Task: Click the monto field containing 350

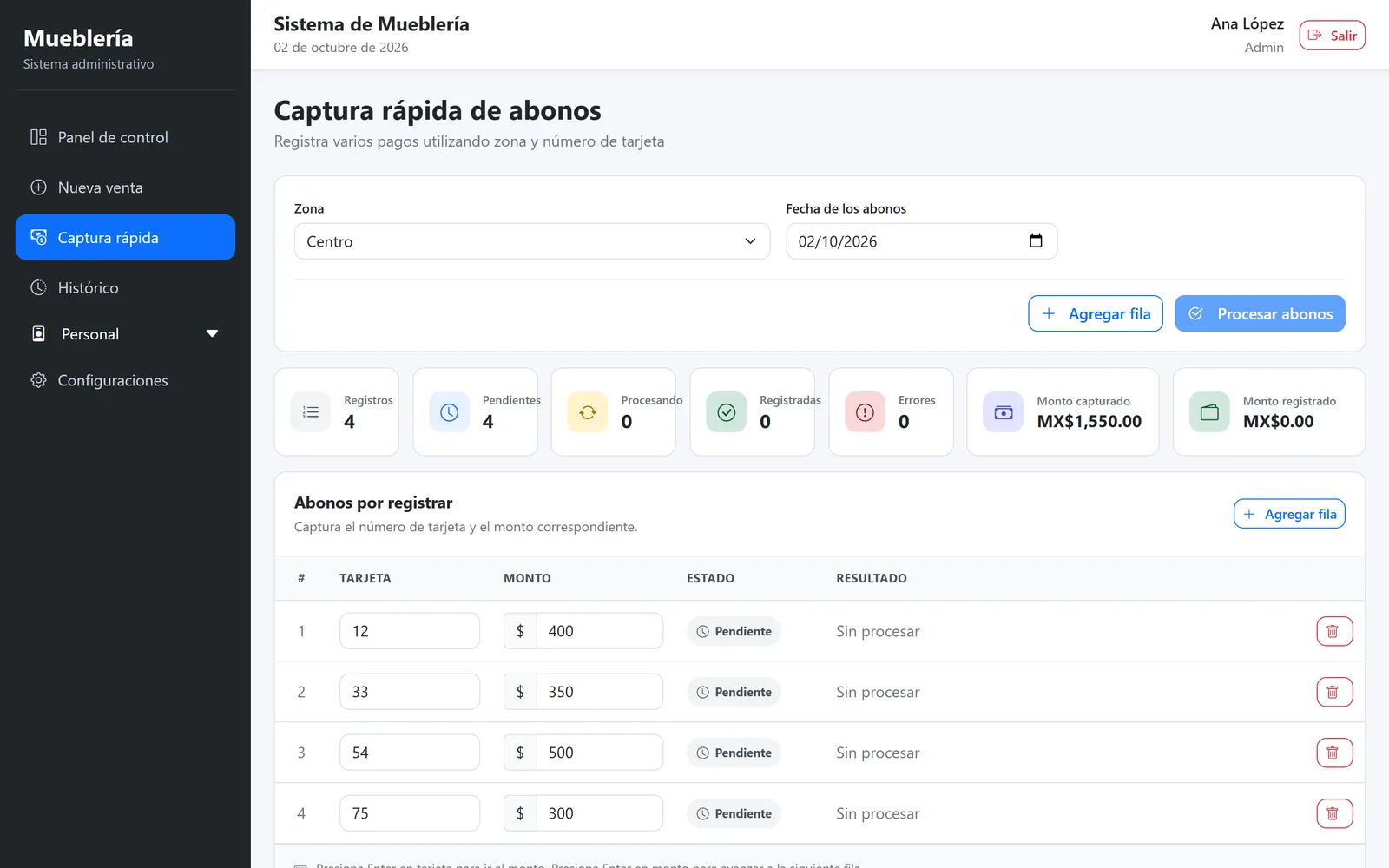Action: tap(600, 692)
